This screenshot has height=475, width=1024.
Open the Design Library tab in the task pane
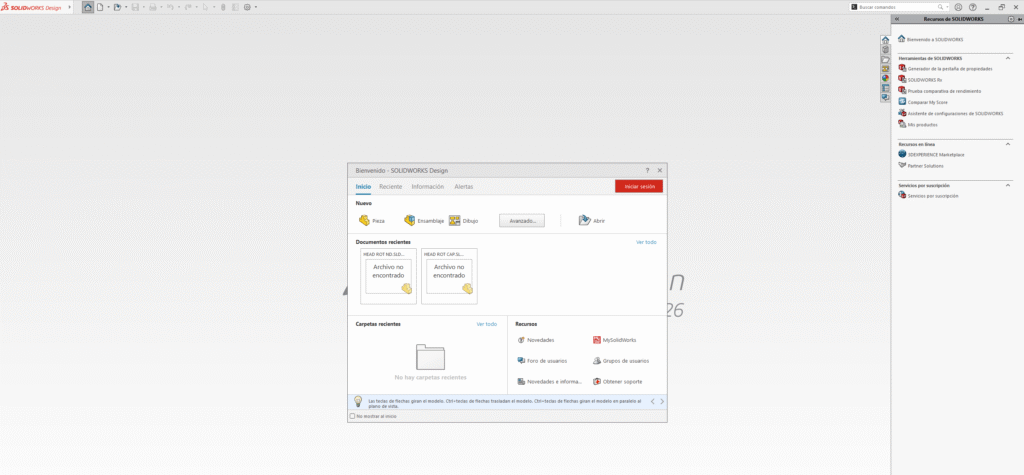pos(886,49)
